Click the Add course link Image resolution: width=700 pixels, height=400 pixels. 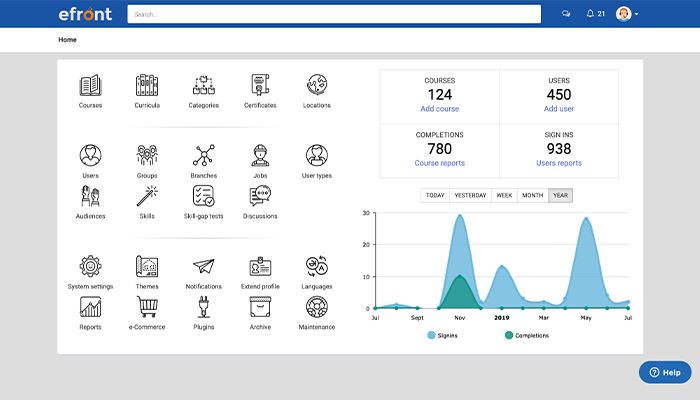(x=440, y=108)
